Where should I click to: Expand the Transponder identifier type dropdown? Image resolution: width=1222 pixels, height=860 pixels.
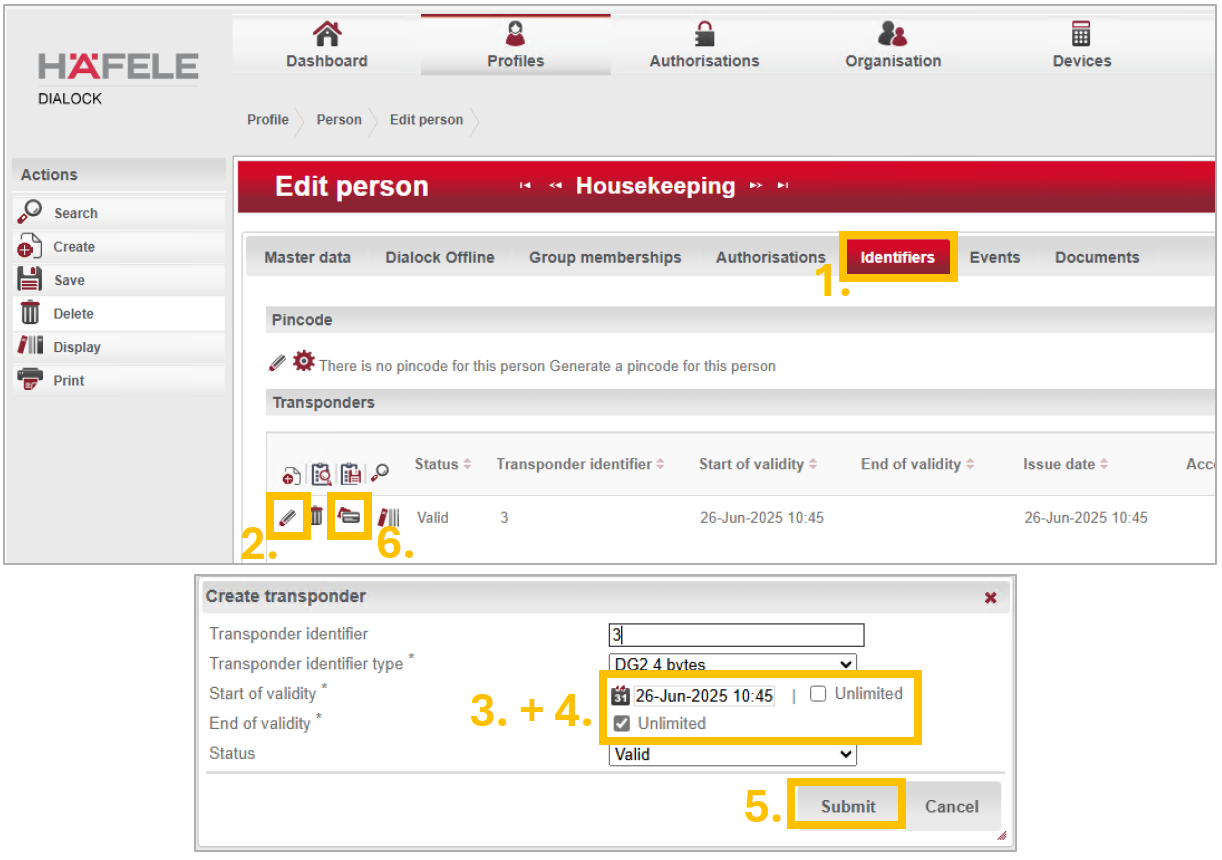pyautogui.click(x=733, y=664)
